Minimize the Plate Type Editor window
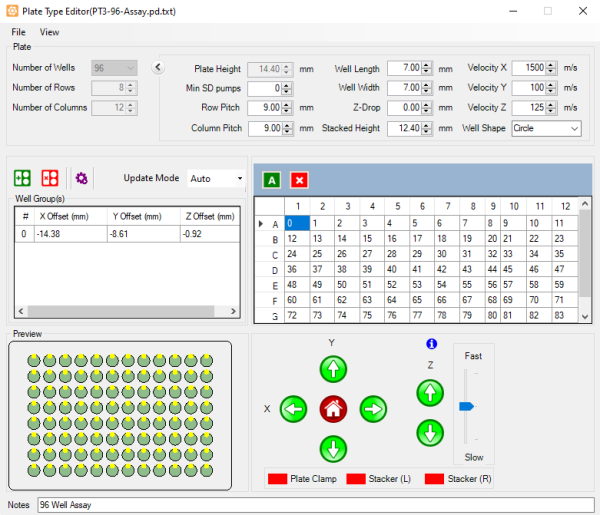 click(513, 11)
